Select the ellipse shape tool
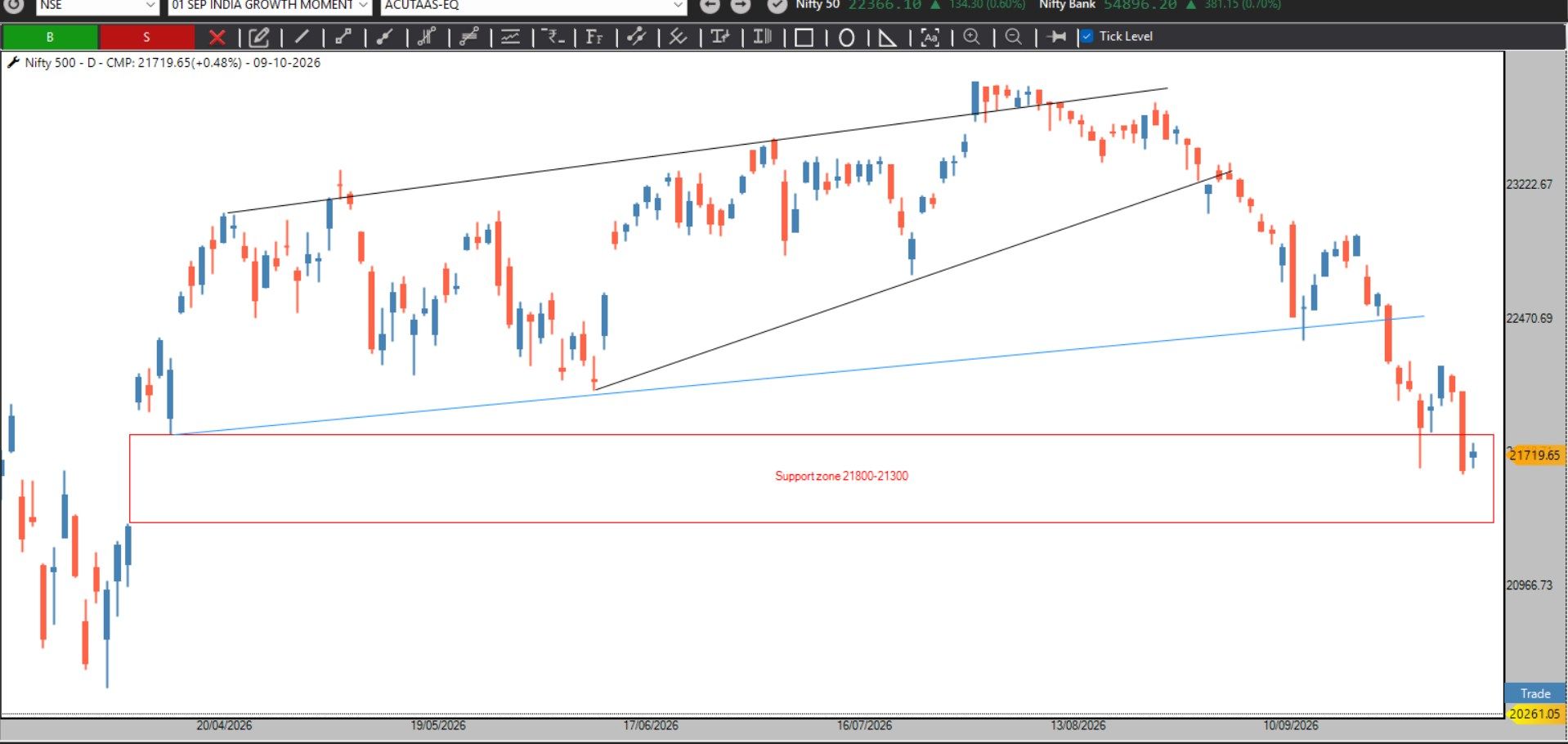This screenshot has width=1568, height=744. 847,38
